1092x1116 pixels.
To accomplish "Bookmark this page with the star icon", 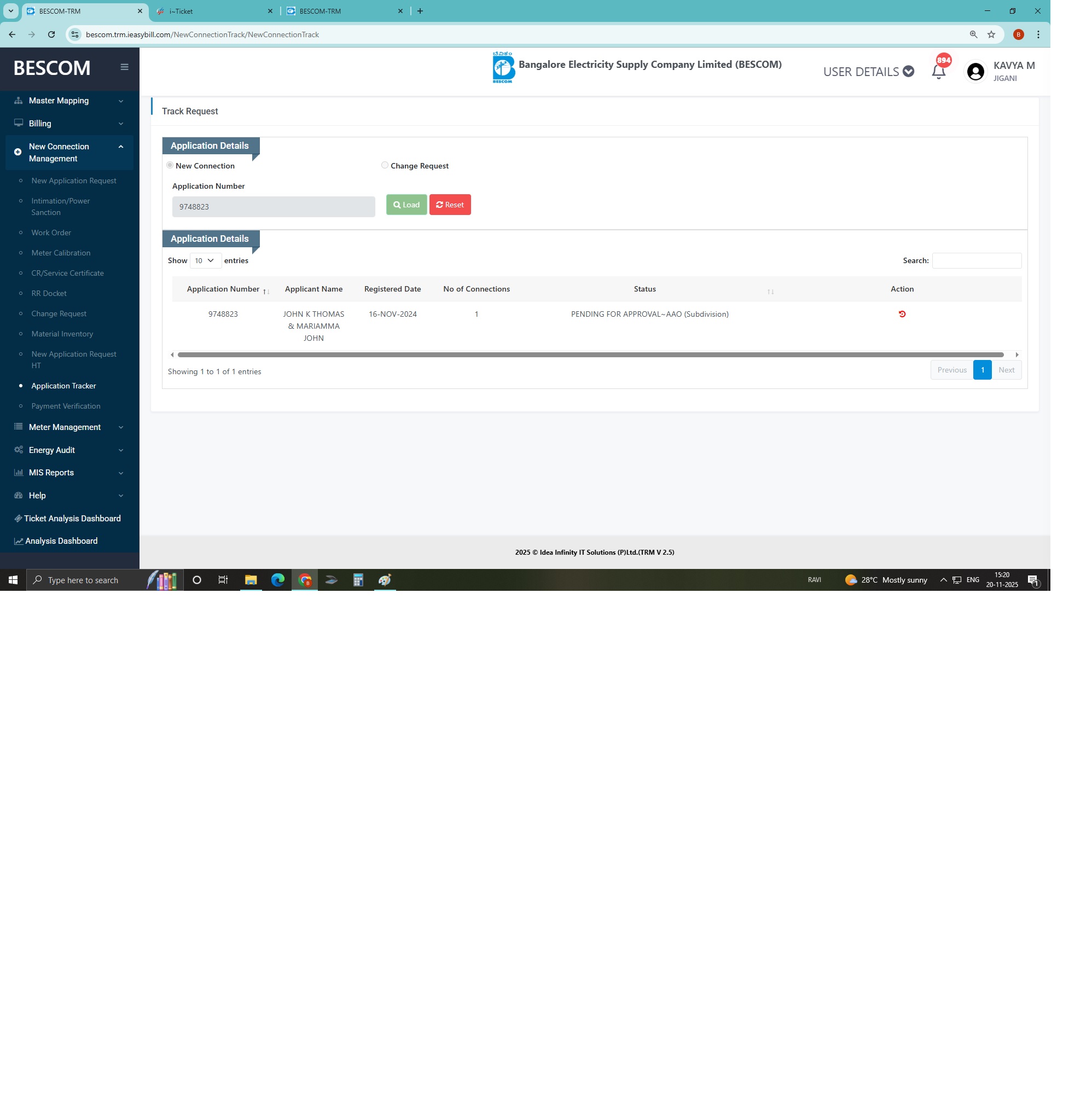I will (x=991, y=34).
